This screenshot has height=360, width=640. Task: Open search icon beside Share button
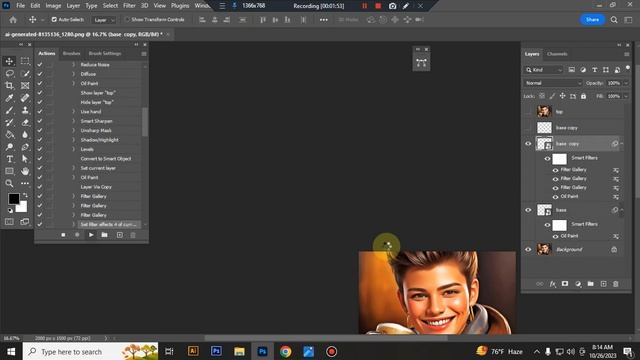coord(614,20)
